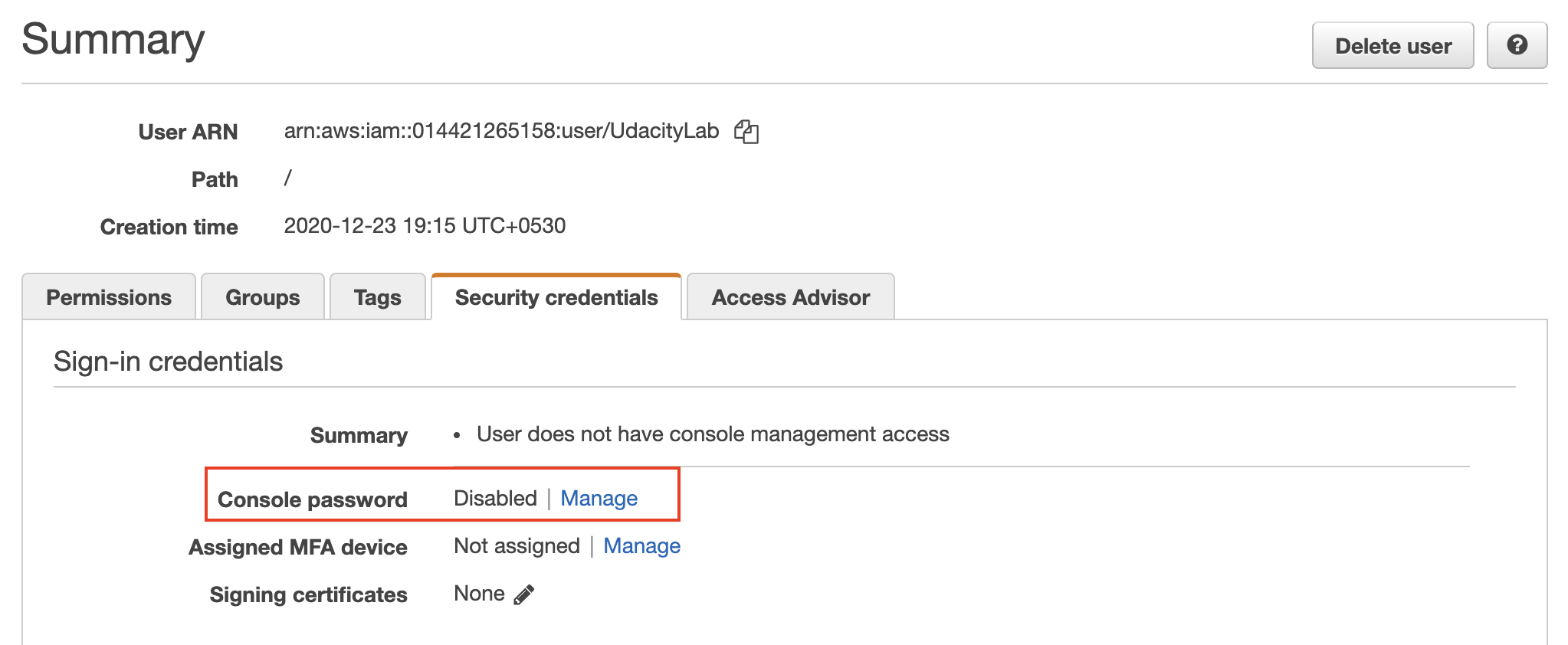Click the Console password label
Viewport: 1568px width, 645px height.
(x=313, y=499)
